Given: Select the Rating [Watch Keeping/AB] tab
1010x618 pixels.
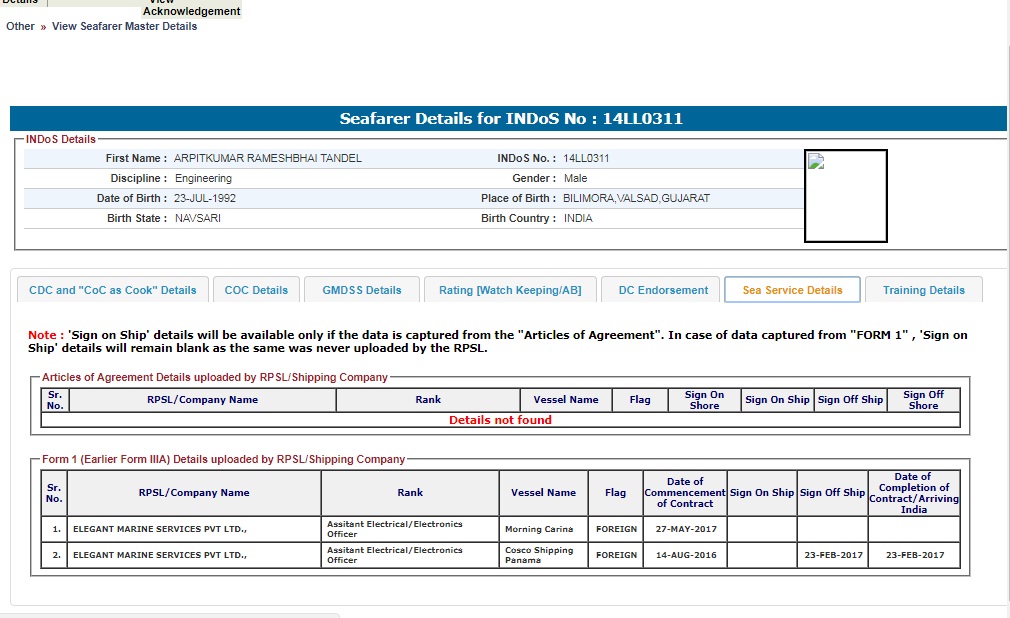Looking at the screenshot, I should (510, 290).
